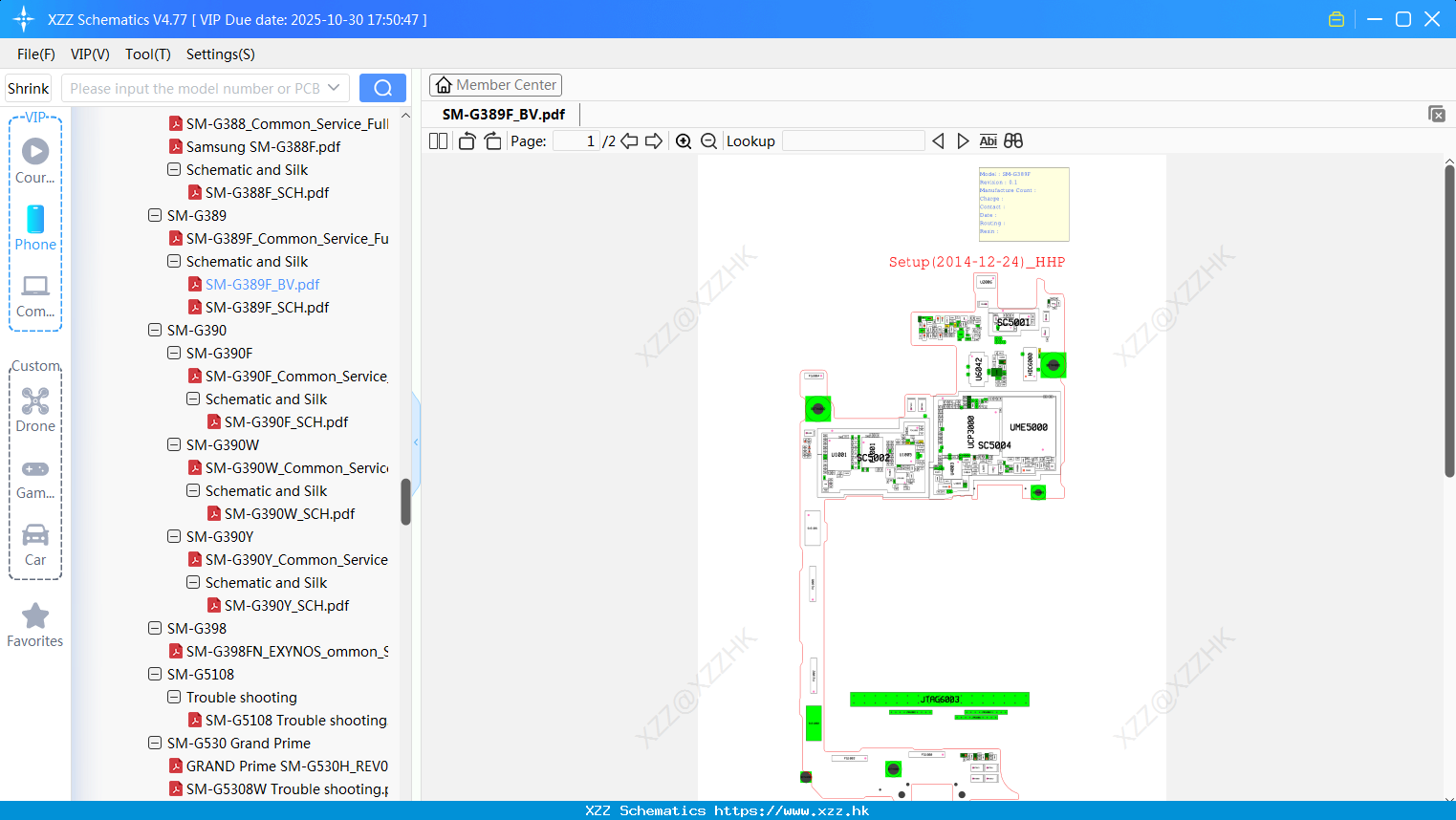Collapse the SM-G390 tree node
The width and height of the screenshot is (1456, 820).
(155, 330)
